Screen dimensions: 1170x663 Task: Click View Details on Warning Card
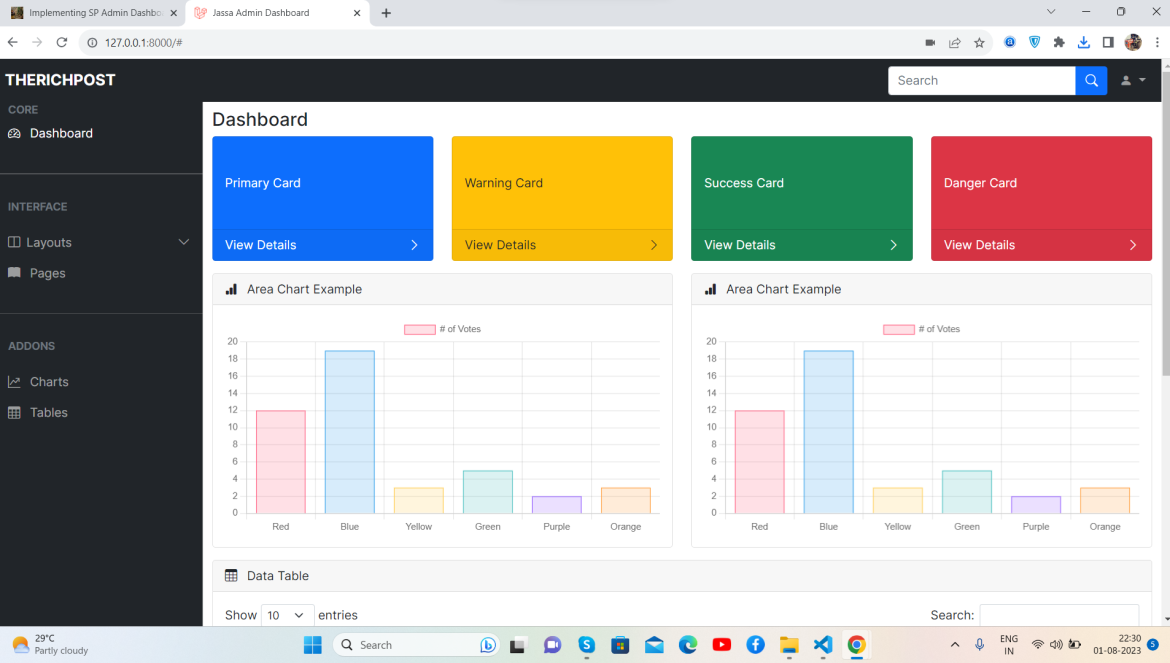[500, 245]
